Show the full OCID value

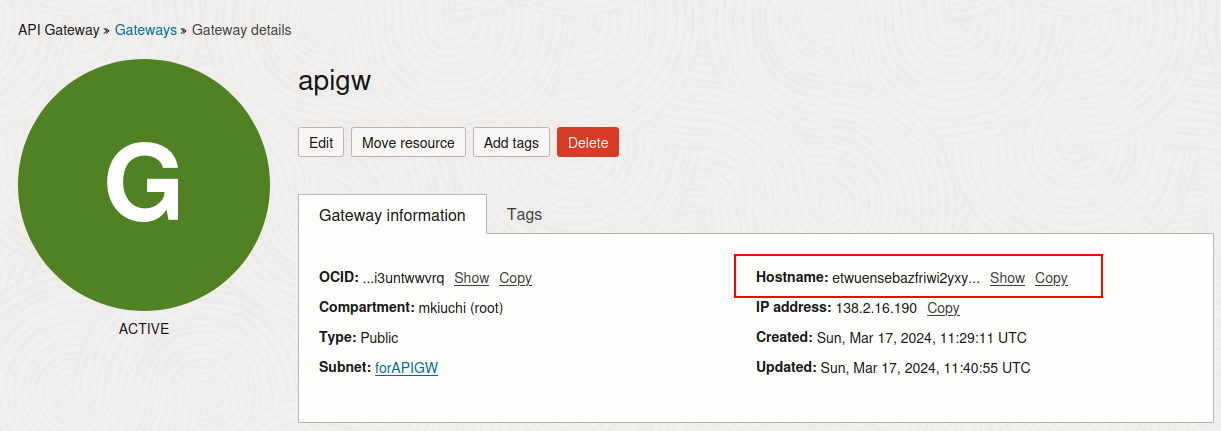tap(472, 278)
